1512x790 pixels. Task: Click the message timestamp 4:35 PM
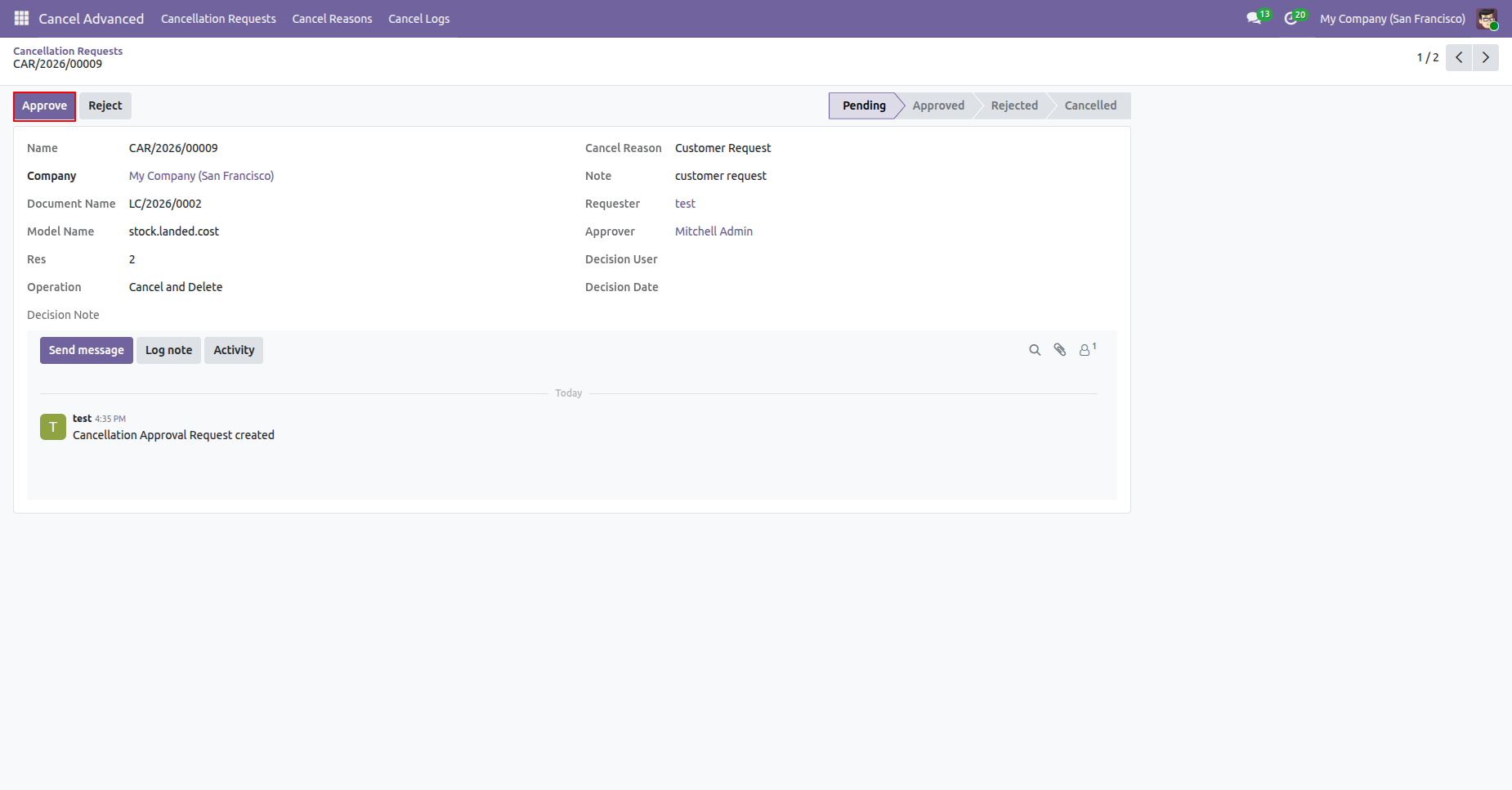(x=110, y=419)
